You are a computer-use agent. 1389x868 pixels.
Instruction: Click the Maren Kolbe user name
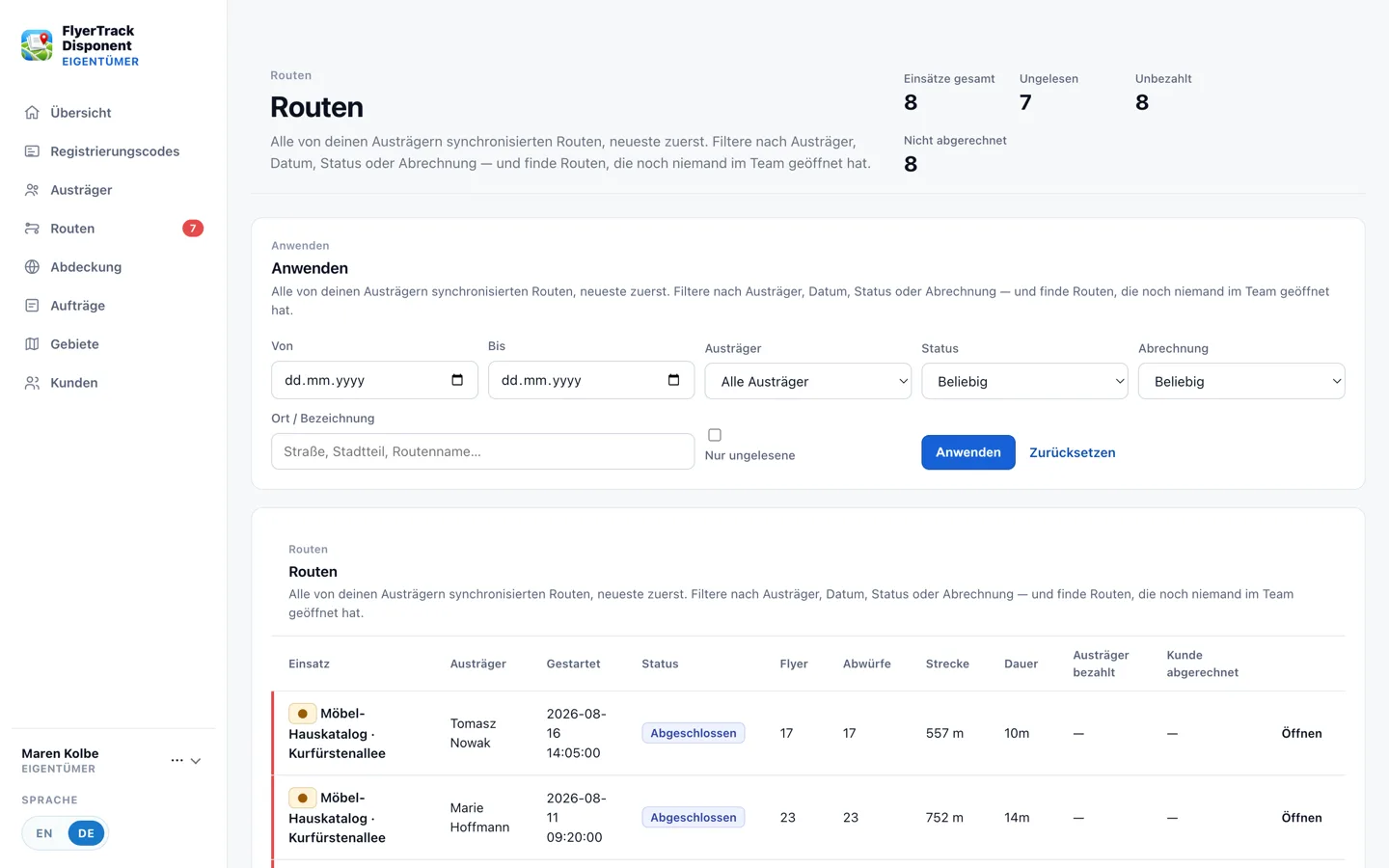pos(60,753)
